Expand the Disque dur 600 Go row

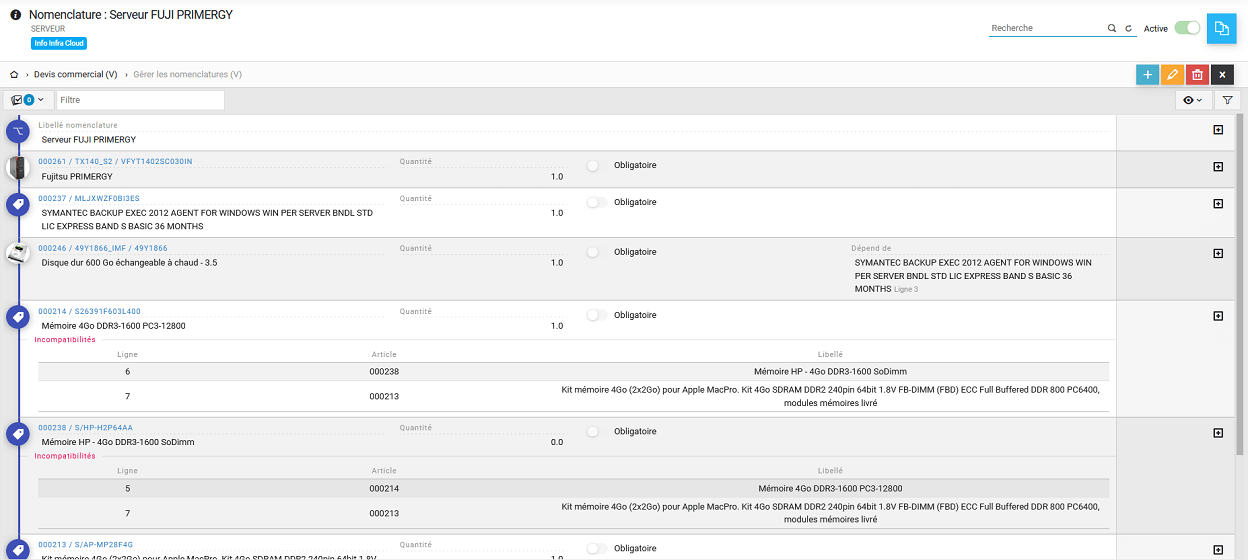1218,254
